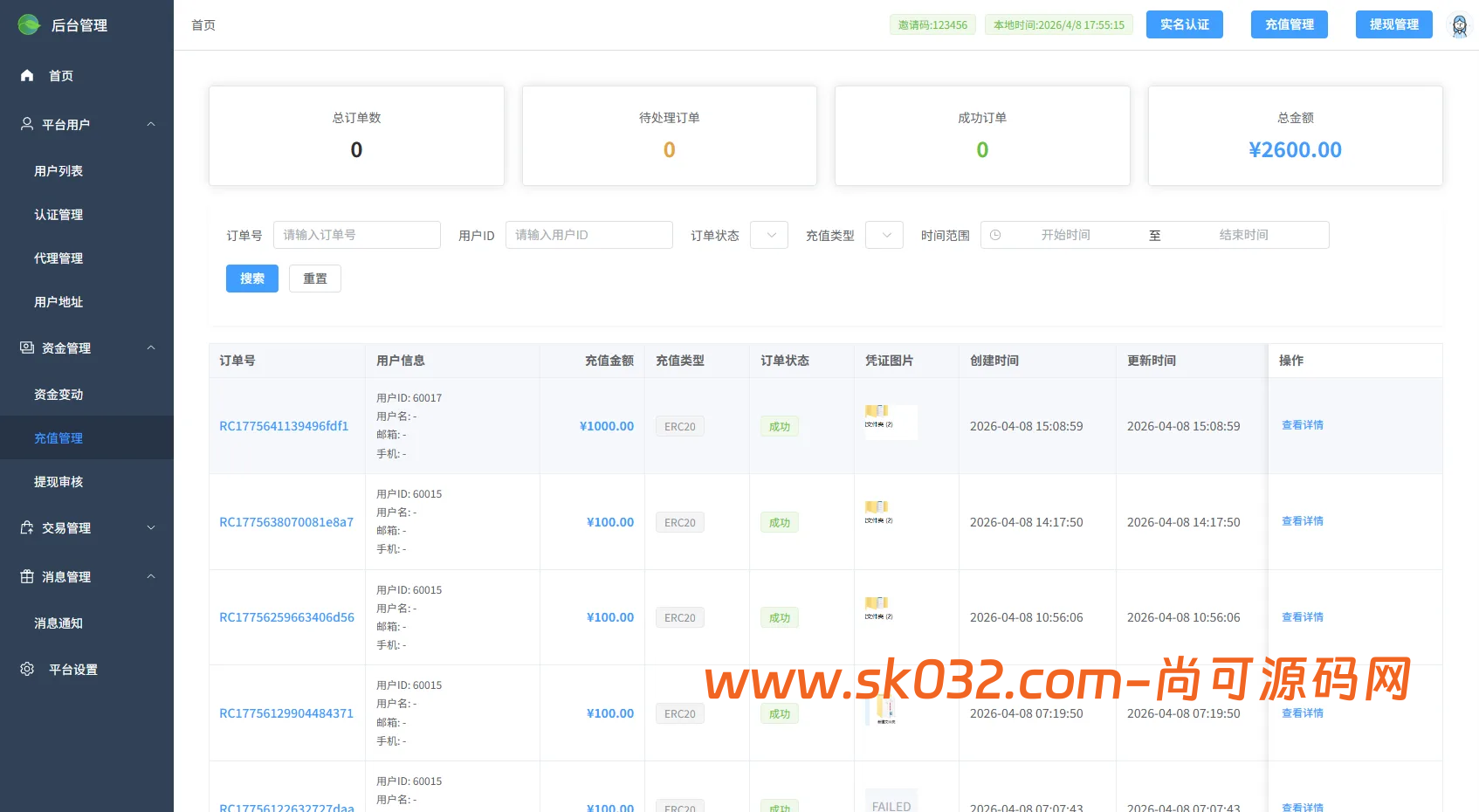The width and height of the screenshot is (1479, 812).
Task: Select 充值管理 in sidebar
Action: 86,438
